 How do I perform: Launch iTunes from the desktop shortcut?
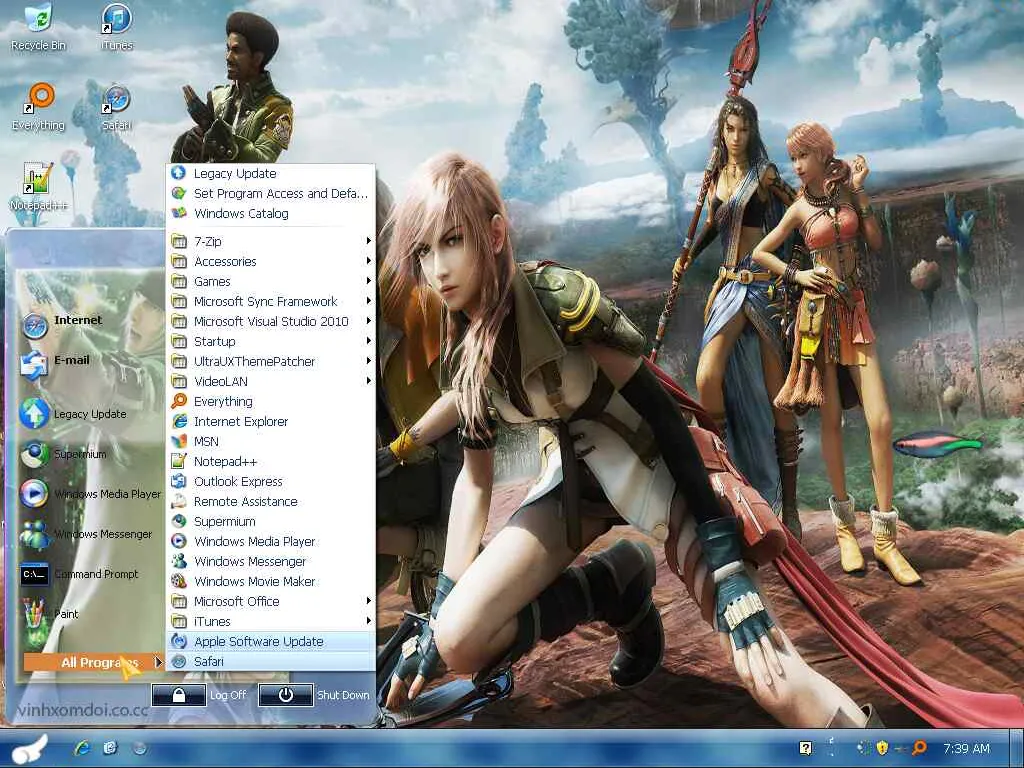pos(117,27)
